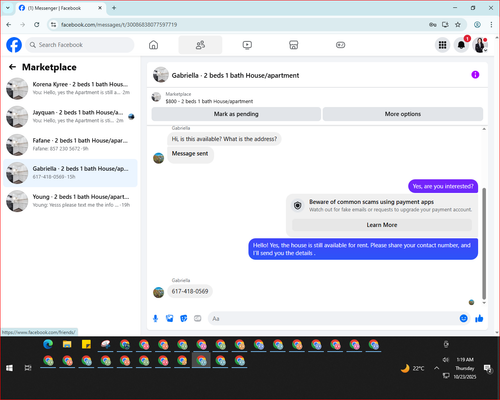Open the Windows action center notifications
The width and height of the screenshot is (500, 400).
[x=488, y=368]
